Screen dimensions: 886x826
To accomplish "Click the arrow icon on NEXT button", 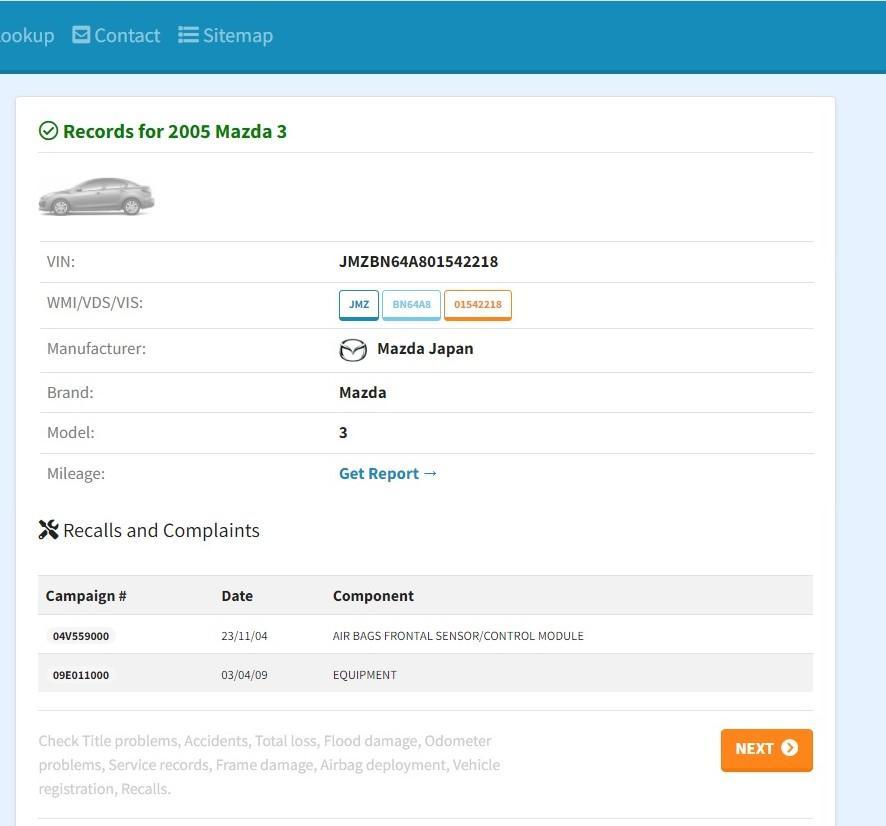I will [789, 748].
